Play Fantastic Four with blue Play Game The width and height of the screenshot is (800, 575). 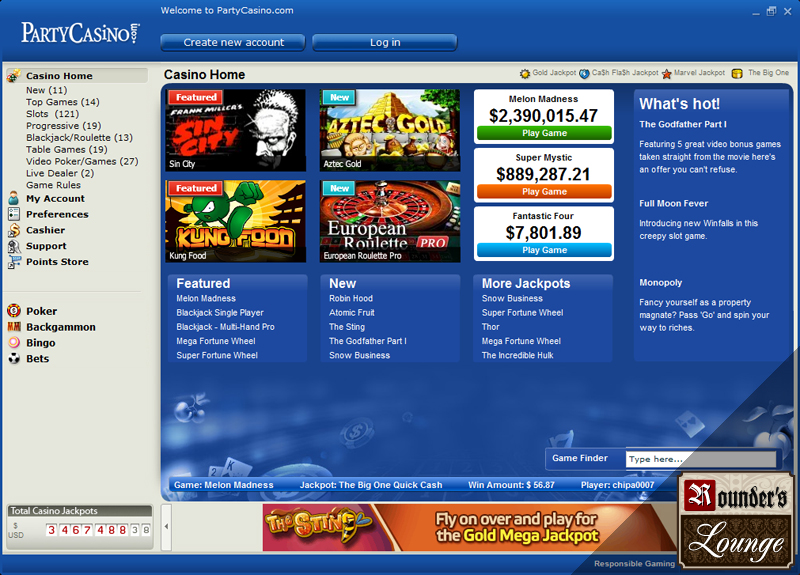coord(544,250)
